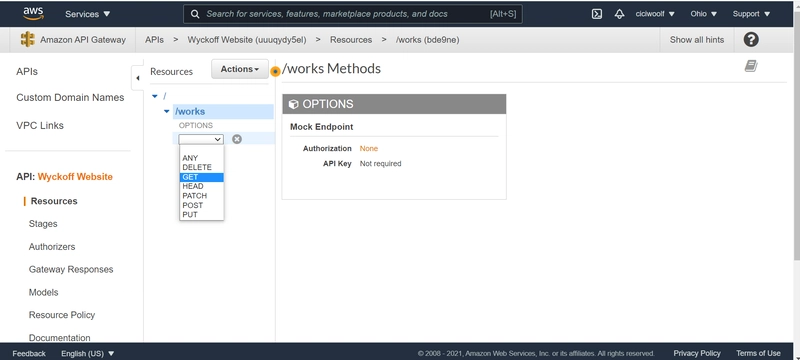Viewport: 800px width, 360px height.
Task: Open APIs in the left sidebar
Action: [27, 71]
